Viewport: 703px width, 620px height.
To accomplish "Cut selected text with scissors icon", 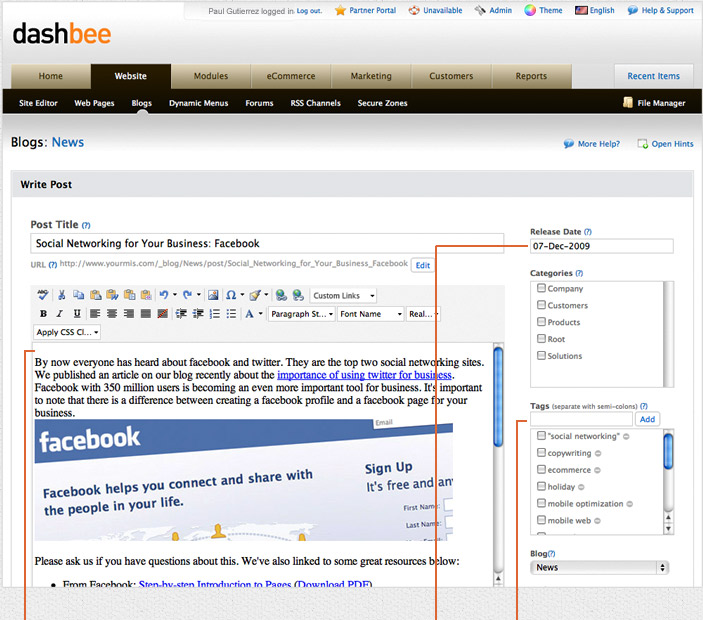I will 61,295.
